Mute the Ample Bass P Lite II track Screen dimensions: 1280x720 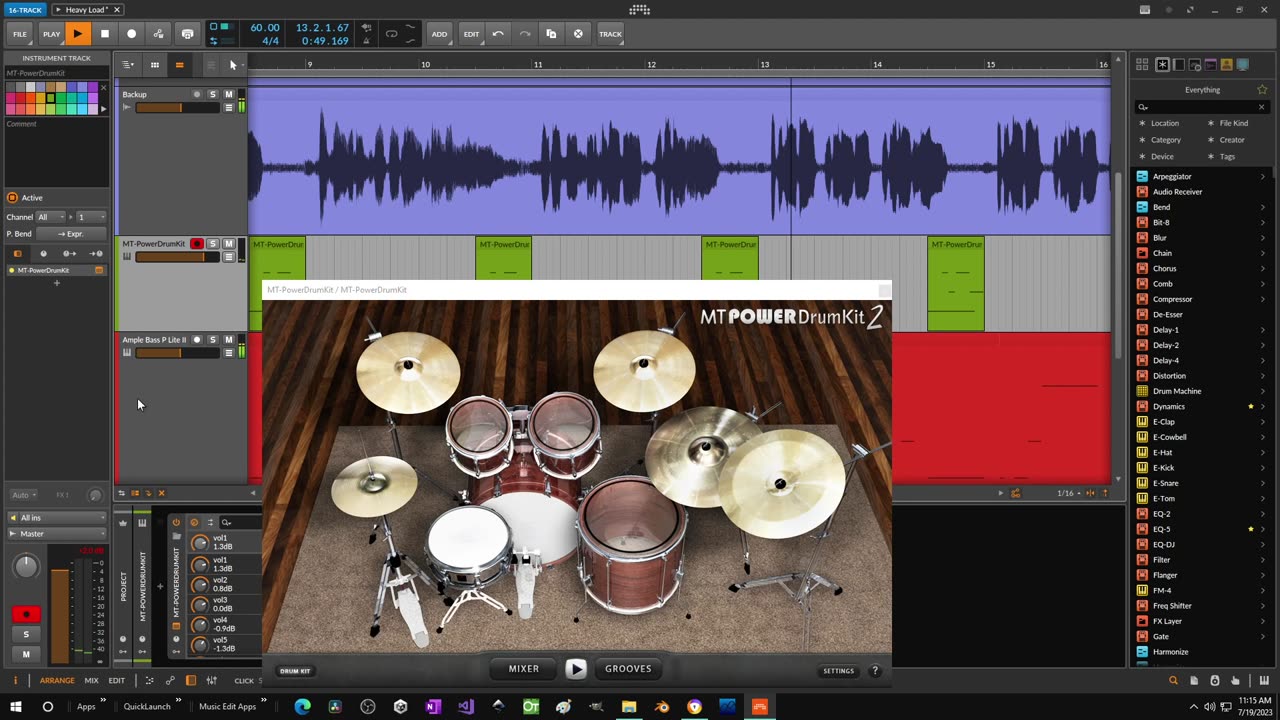click(228, 340)
